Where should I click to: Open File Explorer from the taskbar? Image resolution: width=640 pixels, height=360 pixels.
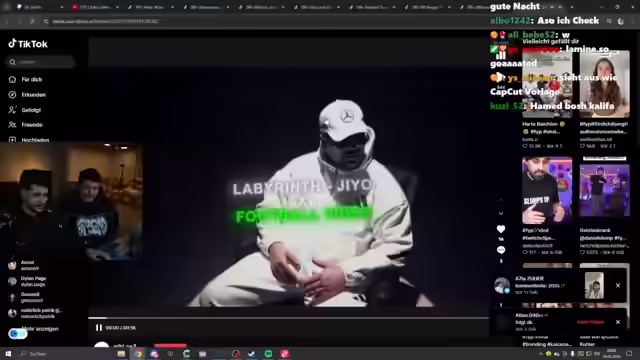pyautogui.click(x=121, y=354)
